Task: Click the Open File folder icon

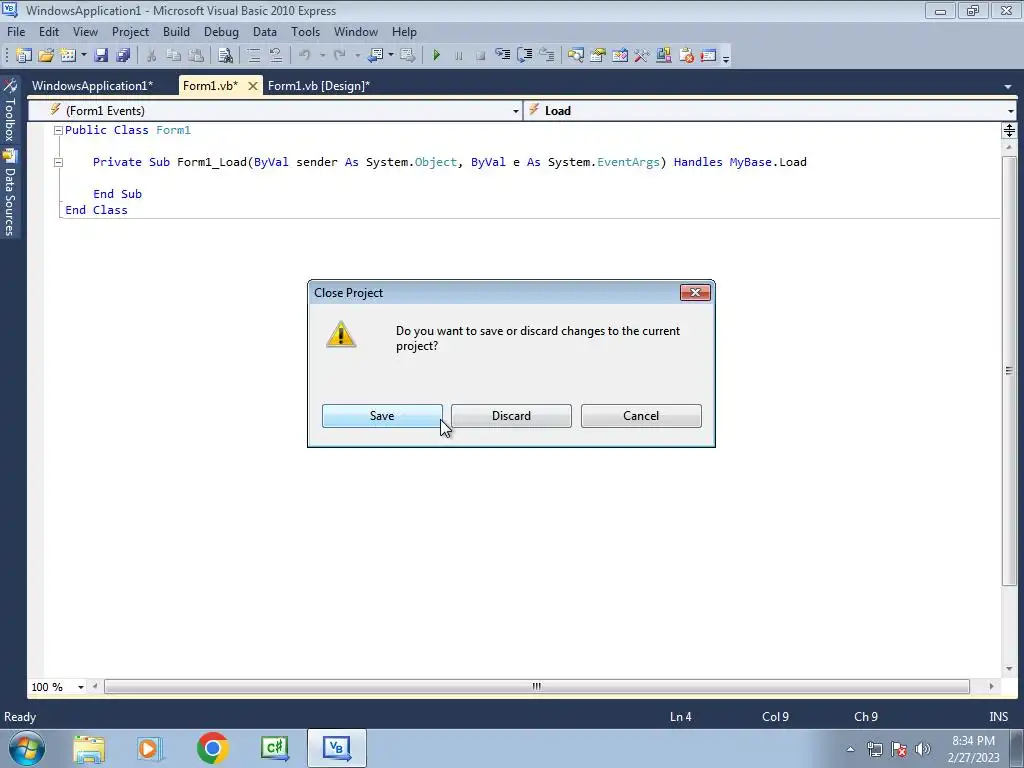Action: 46,56
